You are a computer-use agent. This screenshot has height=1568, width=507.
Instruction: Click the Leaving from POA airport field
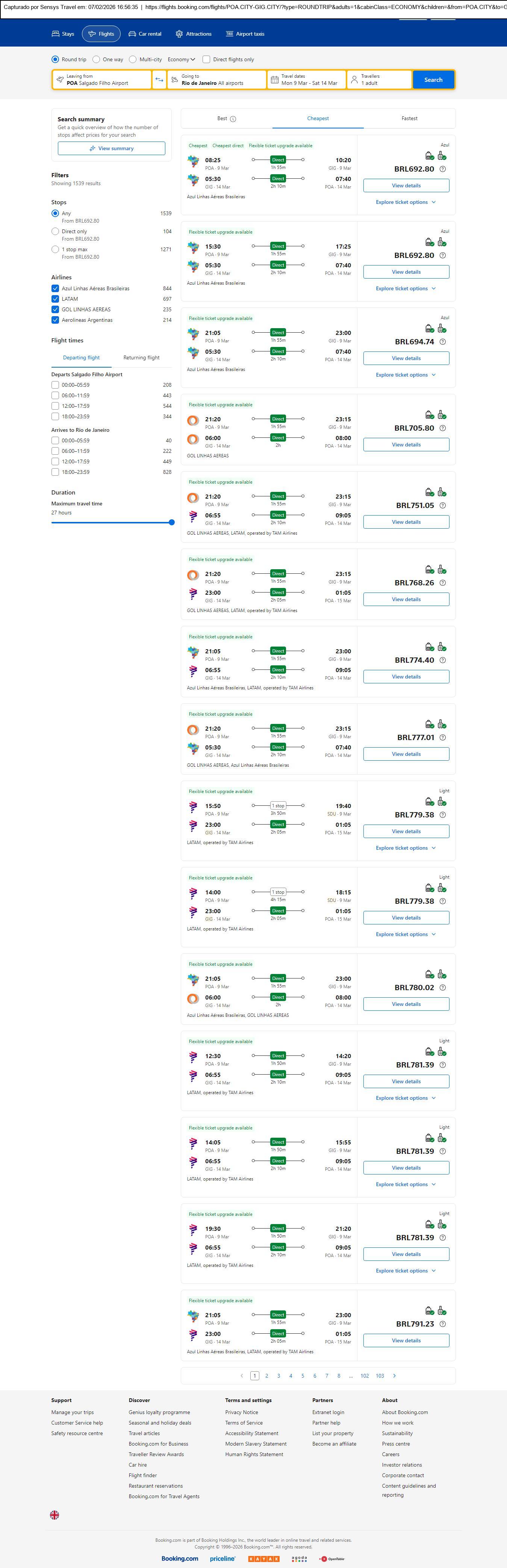coord(102,80)
